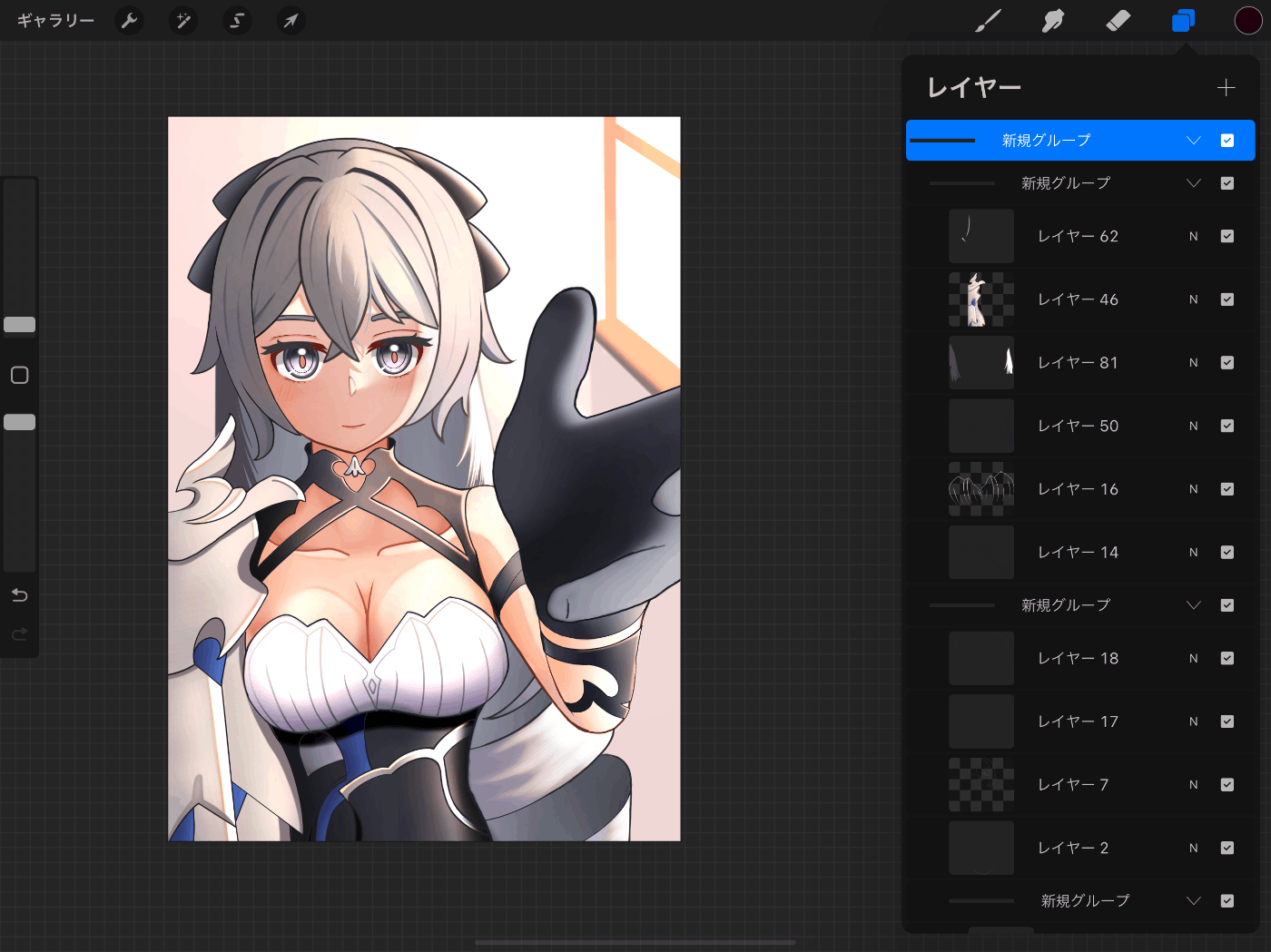Hide レイヤー 16 with its checkbox

(1227, 489)
